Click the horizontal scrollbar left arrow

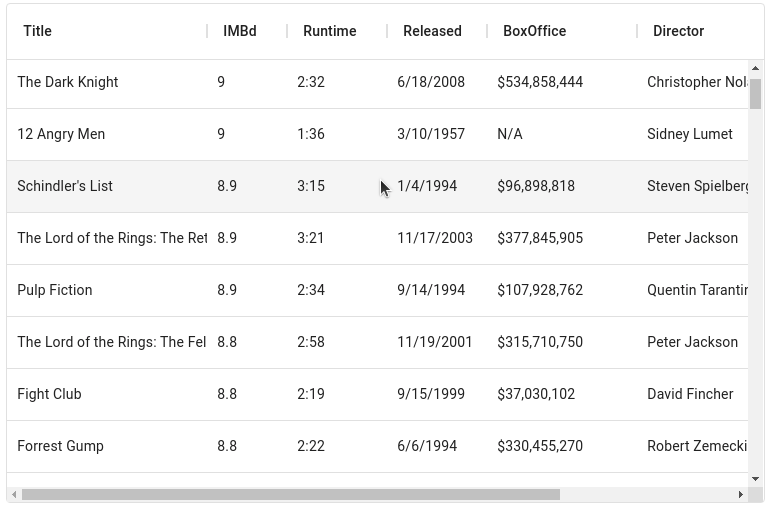(14, 494)
